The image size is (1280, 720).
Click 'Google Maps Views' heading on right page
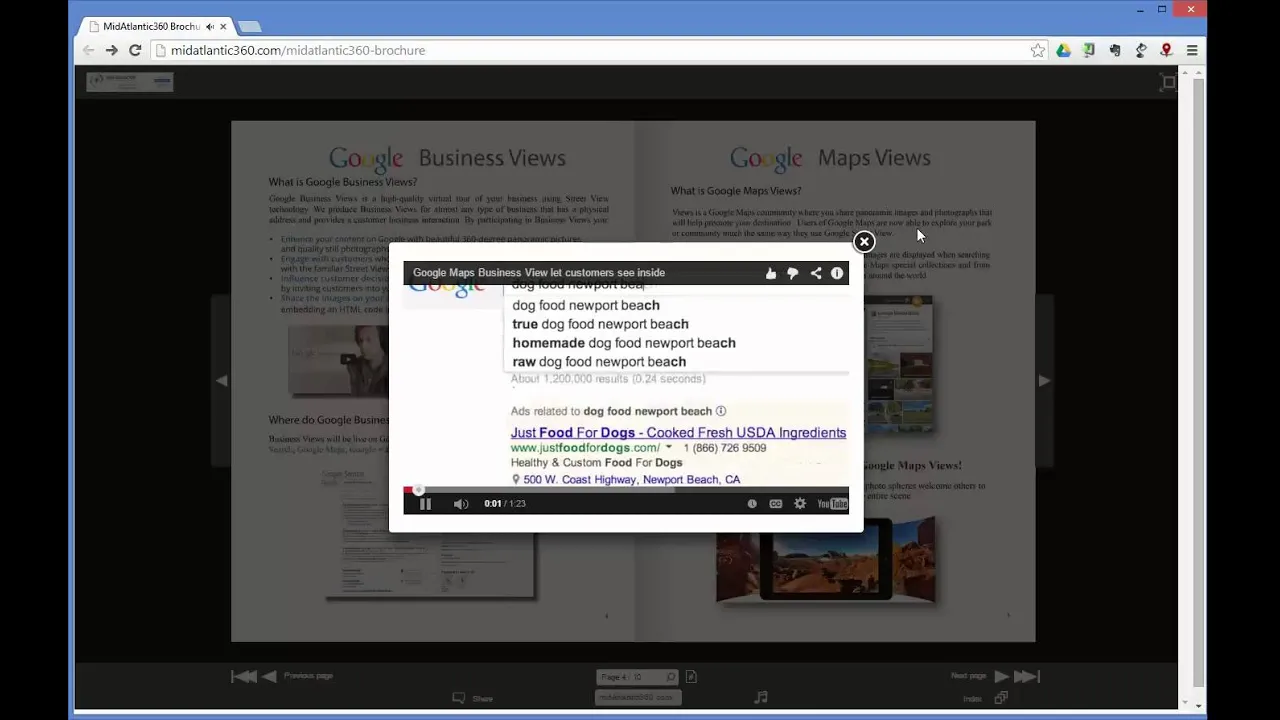click(830, 158)
